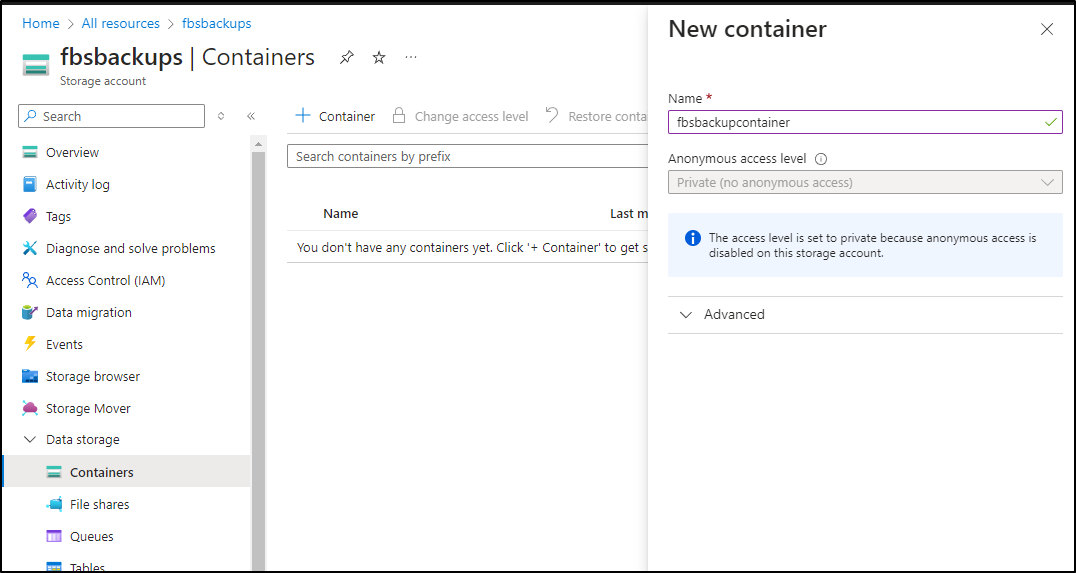Open Data migration page
The image size is (1076, 573).
click(89, 312)
